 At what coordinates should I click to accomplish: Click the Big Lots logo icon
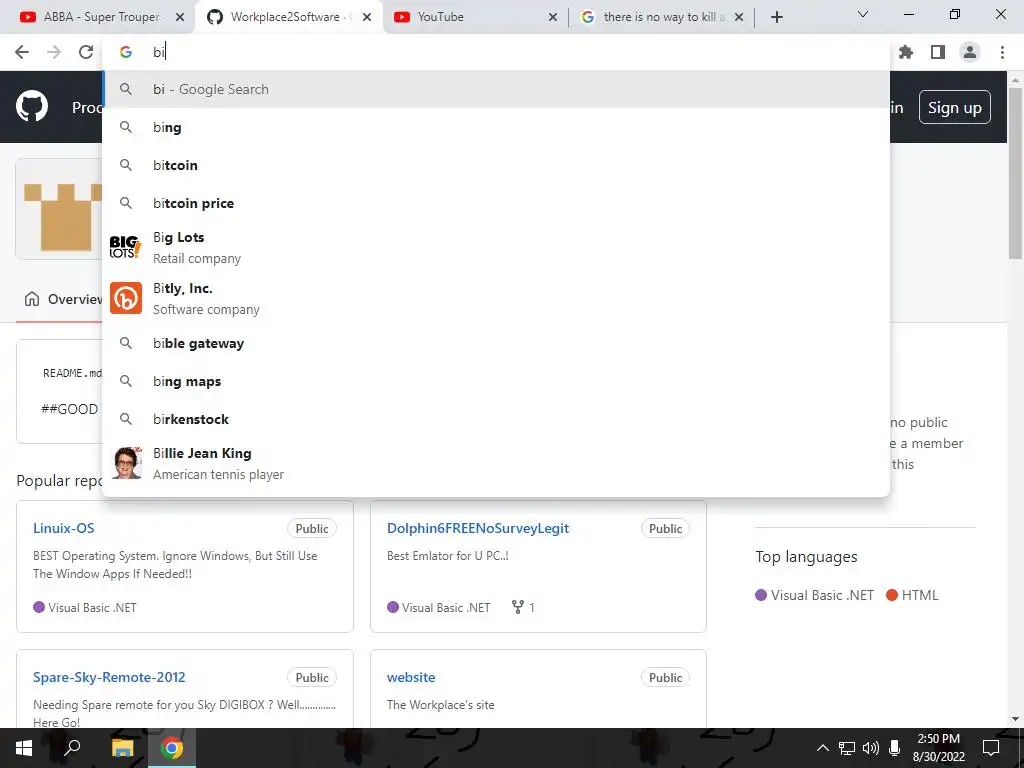tap(125, 248)
